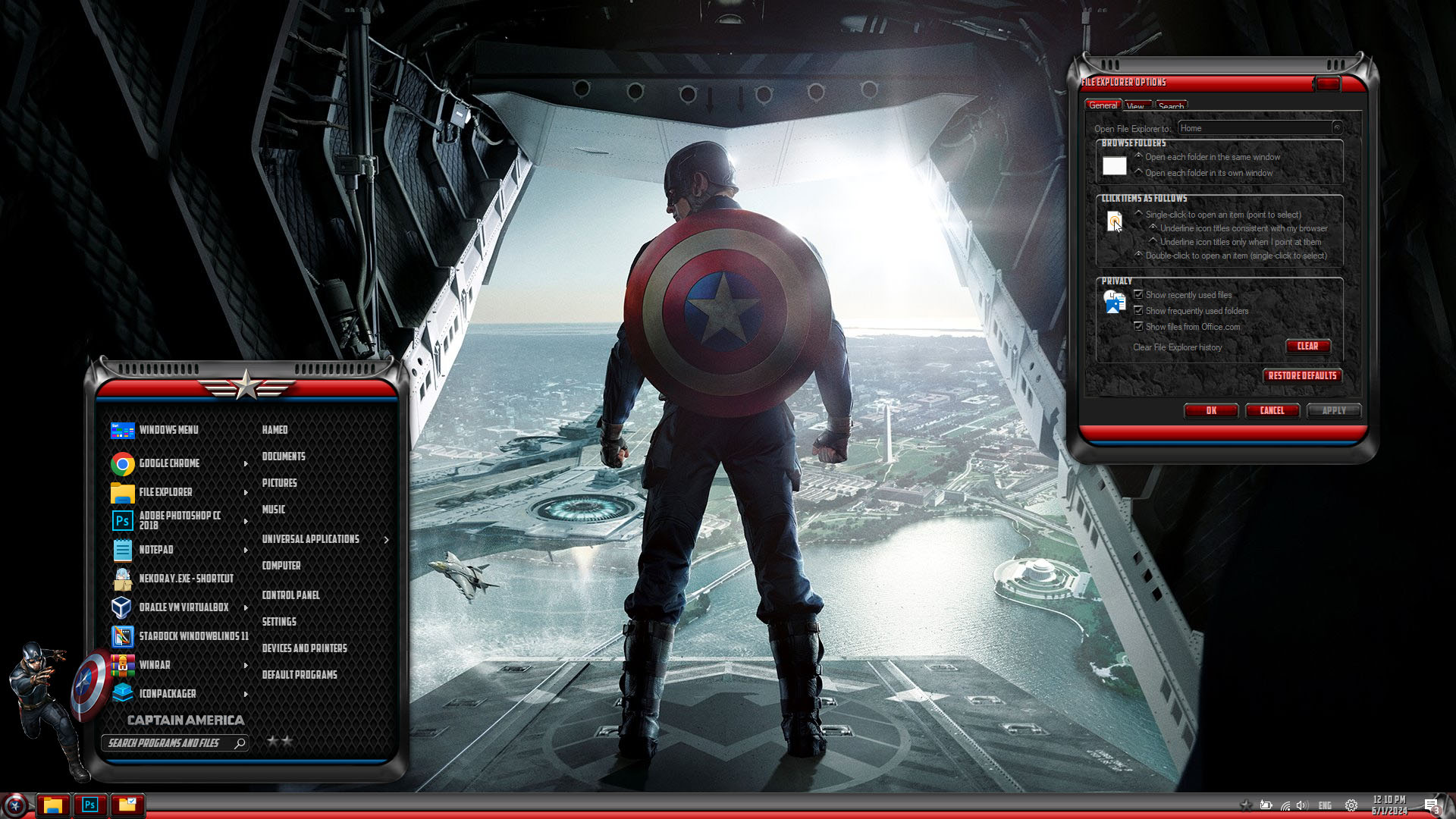Open the 'Open File Explorer to' dropdown

(1337, 128)
